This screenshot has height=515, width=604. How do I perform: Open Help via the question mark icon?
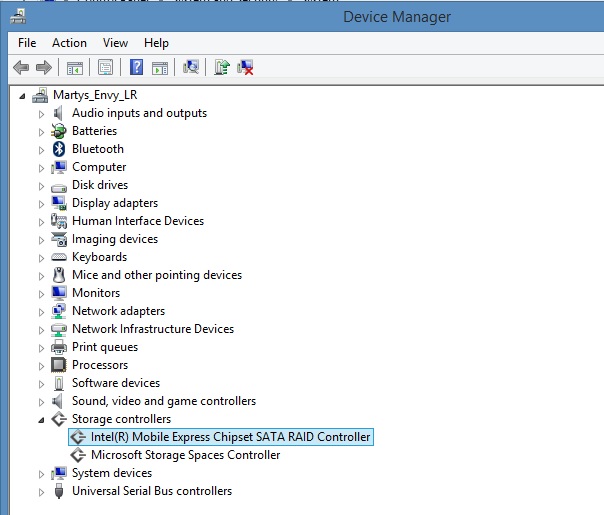tap(136, 67)
